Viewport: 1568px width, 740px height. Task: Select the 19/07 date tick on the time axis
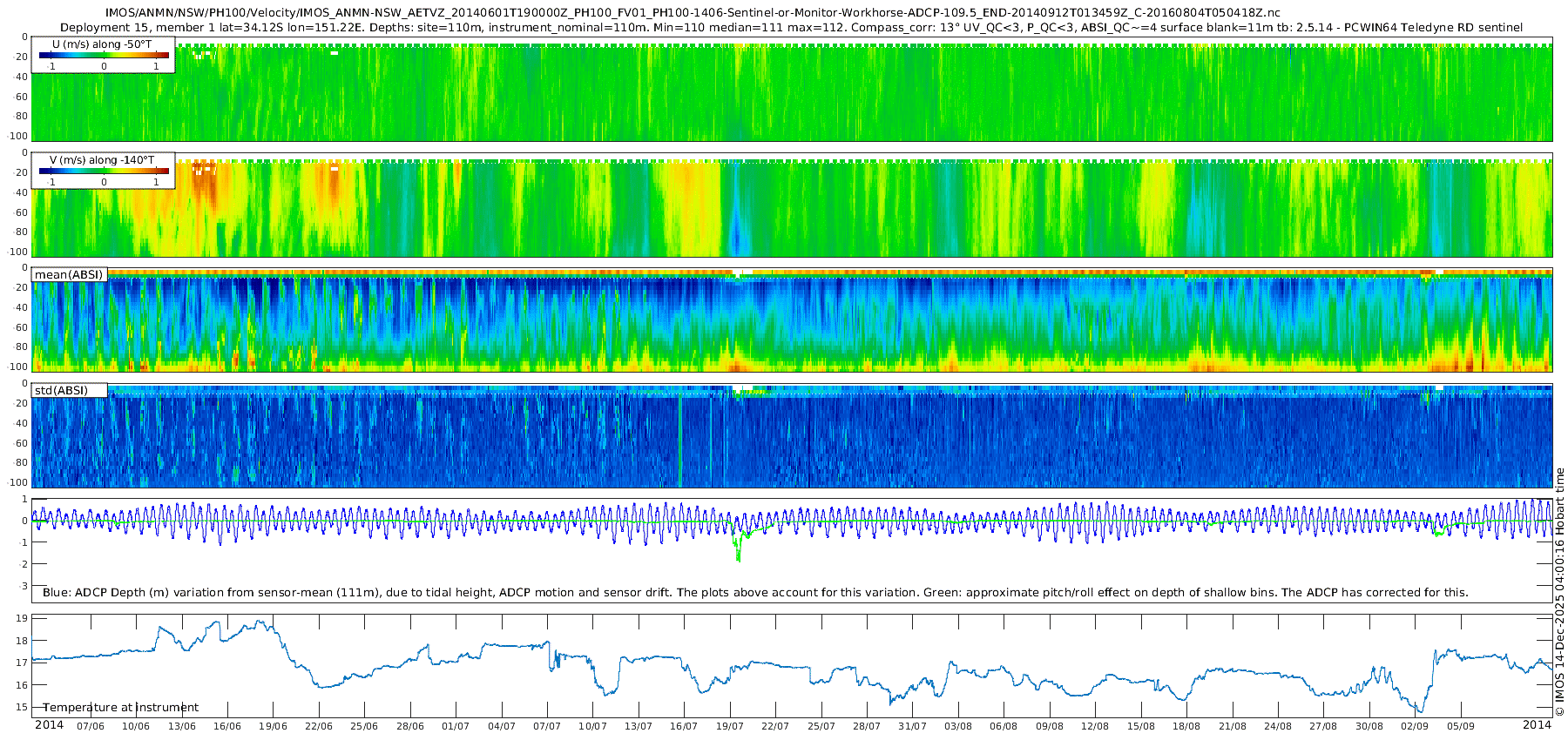coord(729,726)
